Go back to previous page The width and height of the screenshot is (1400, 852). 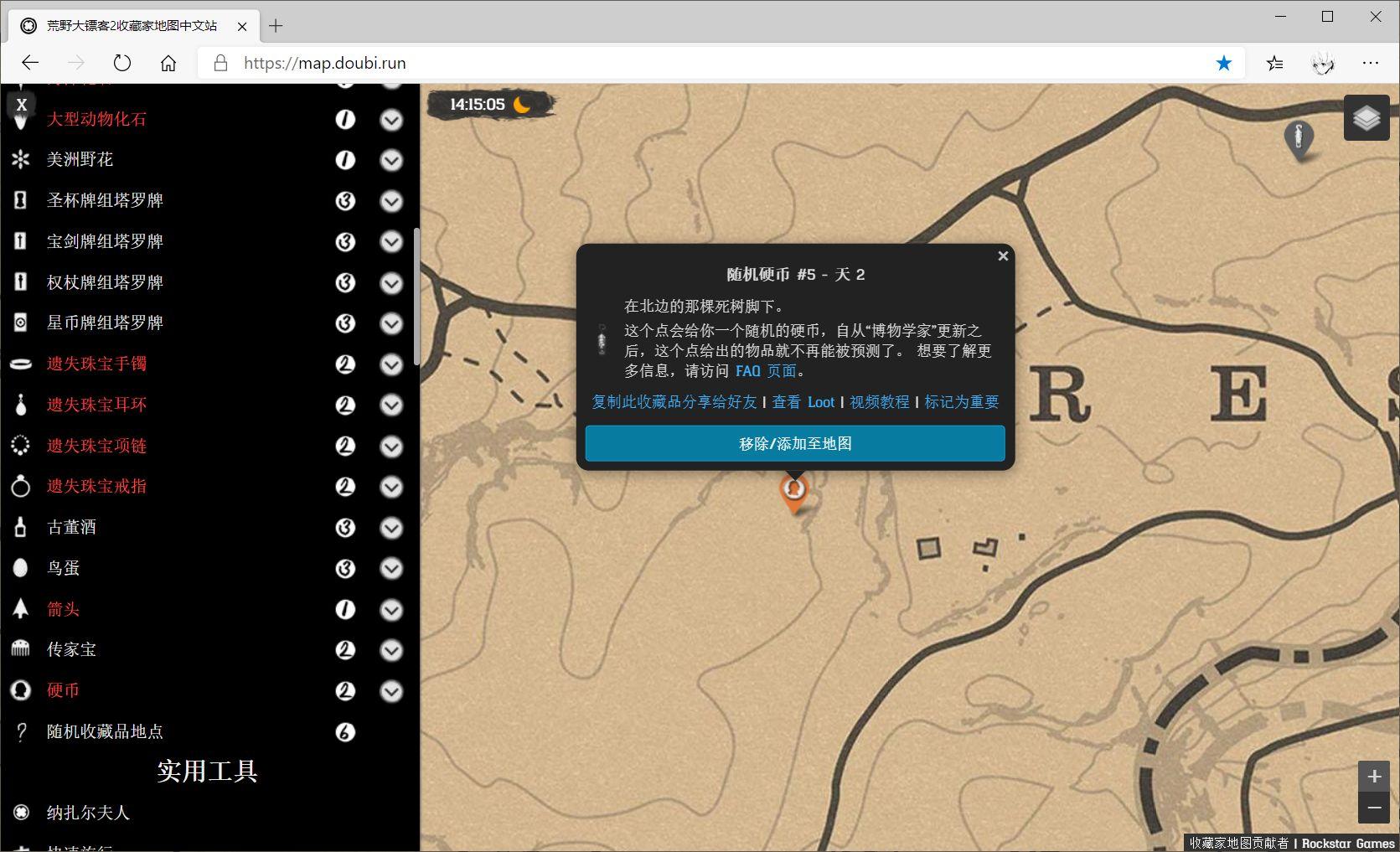tap(30, 63)
